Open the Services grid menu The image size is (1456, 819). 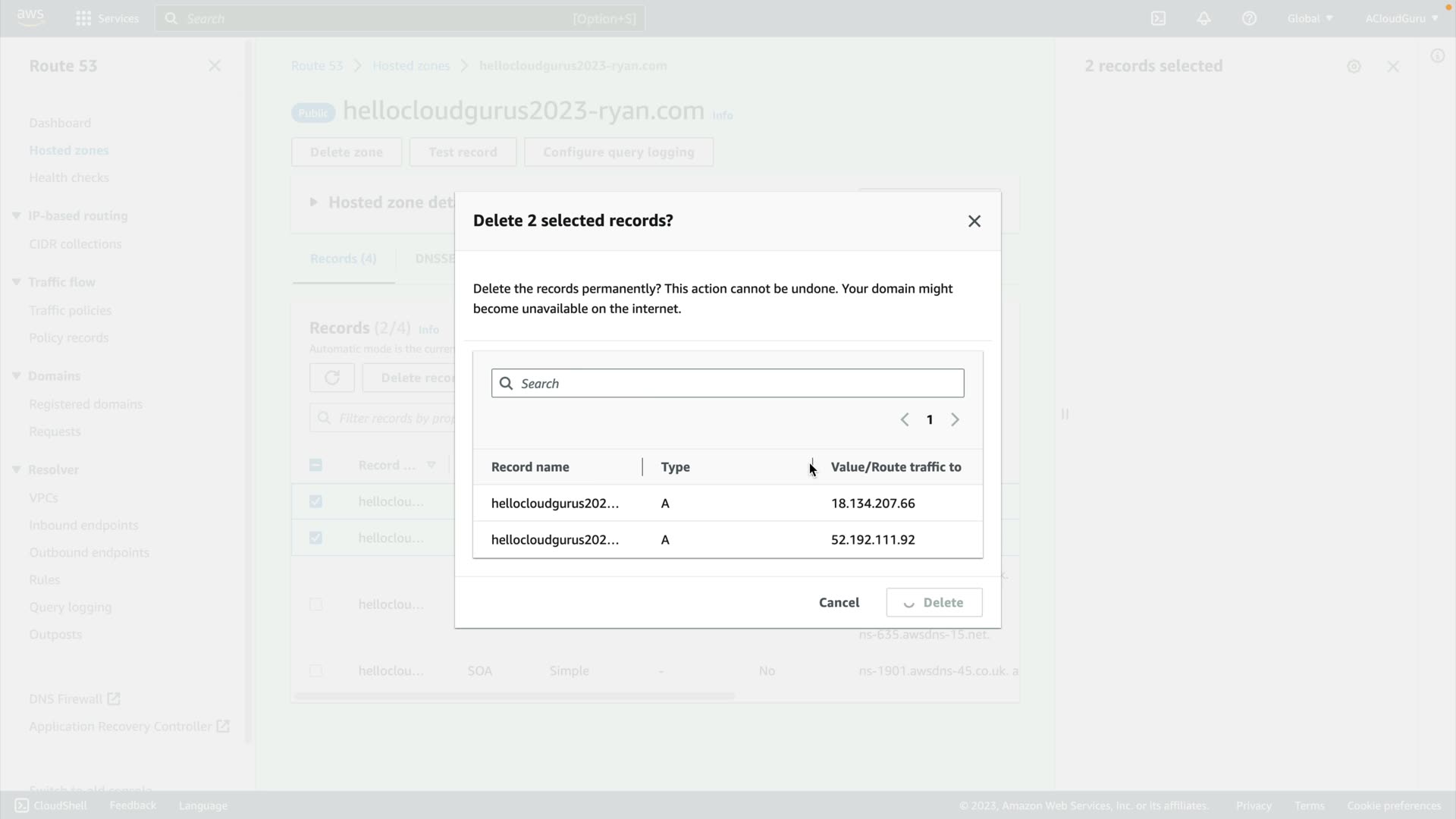point(83,18)
